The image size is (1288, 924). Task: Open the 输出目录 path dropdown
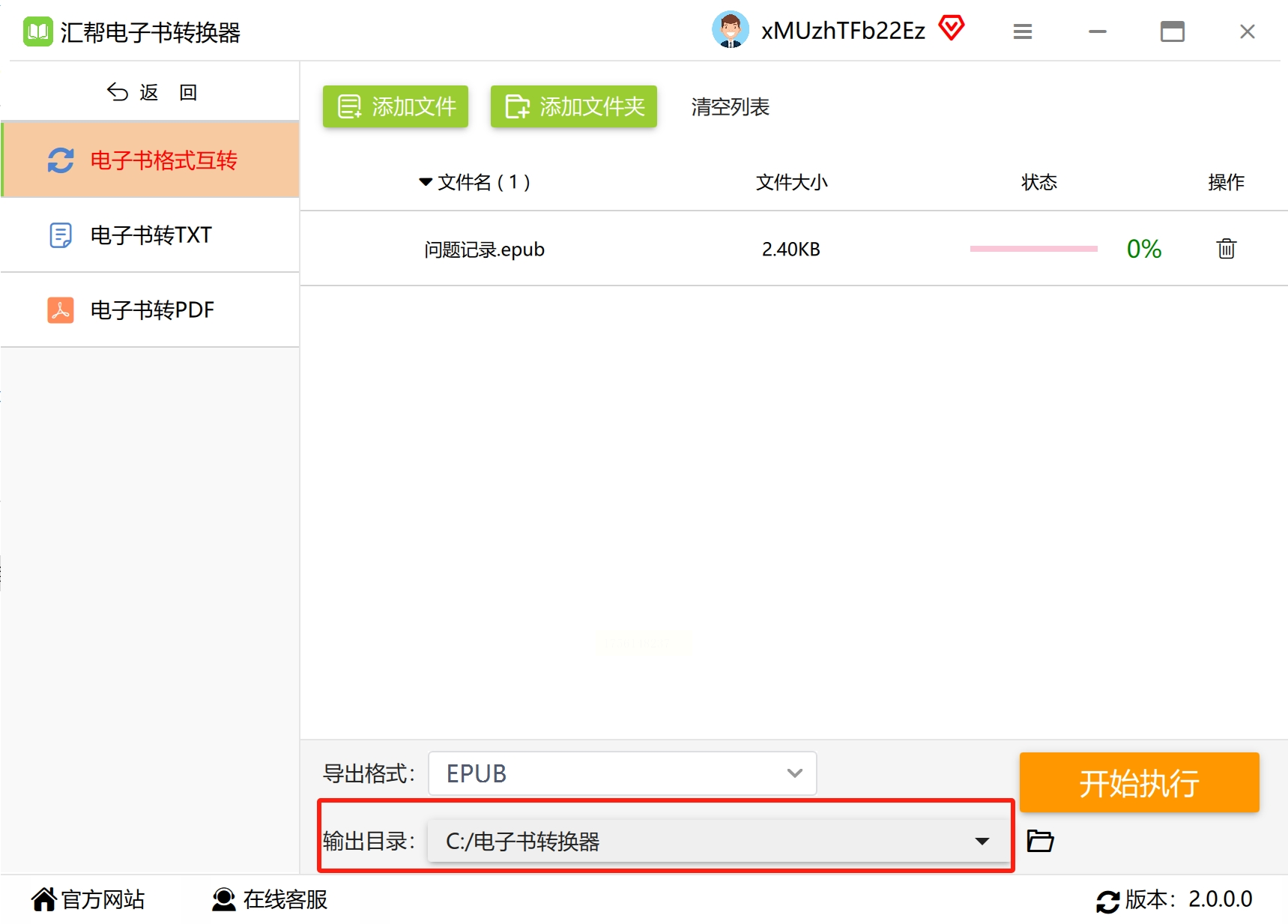tap(719, 841)
